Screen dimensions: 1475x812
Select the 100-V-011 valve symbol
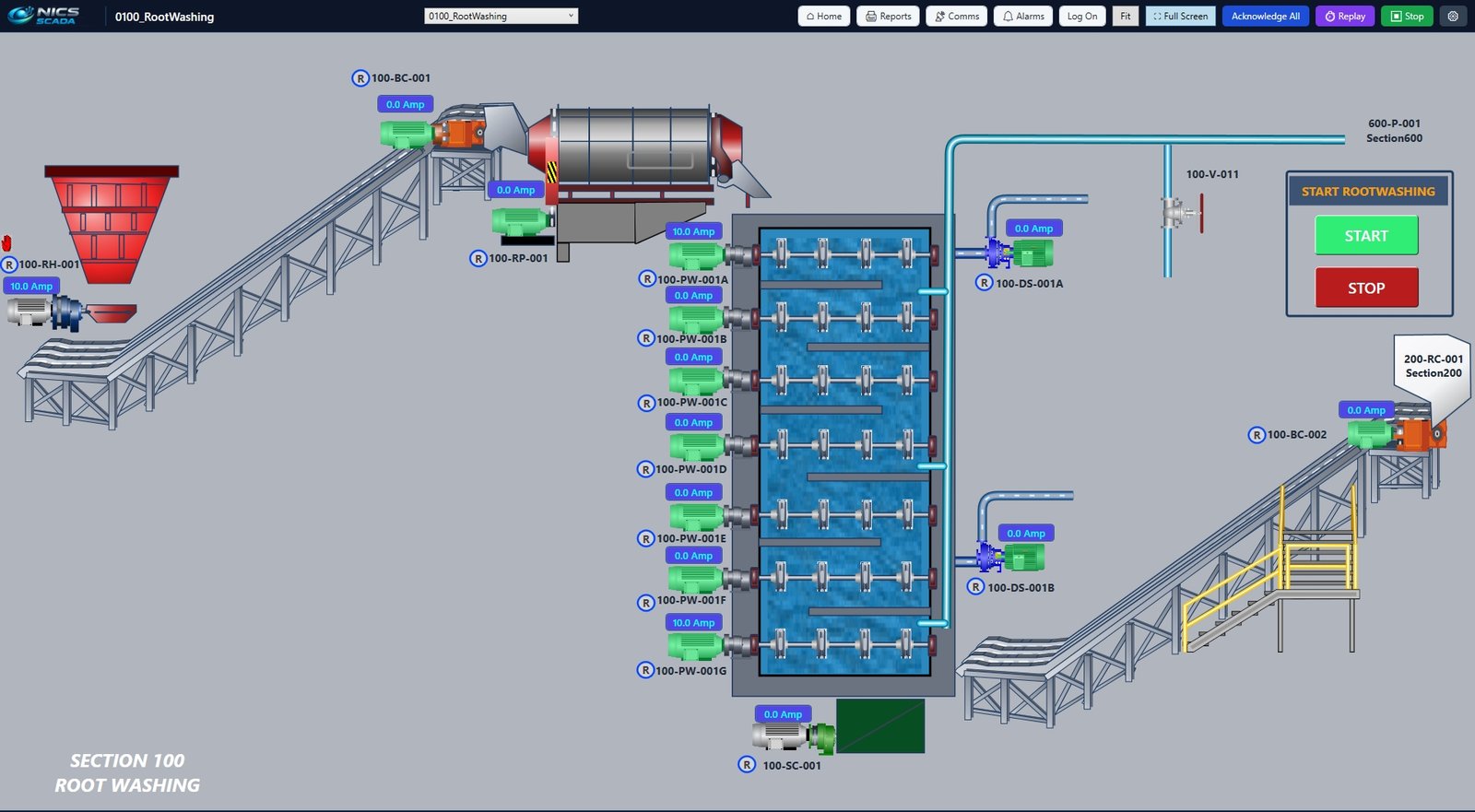pyautogui.click(x=1181, y=214)
